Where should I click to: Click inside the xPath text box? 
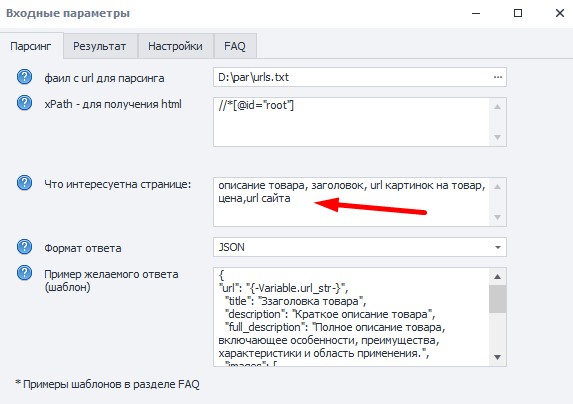point(352,122)
